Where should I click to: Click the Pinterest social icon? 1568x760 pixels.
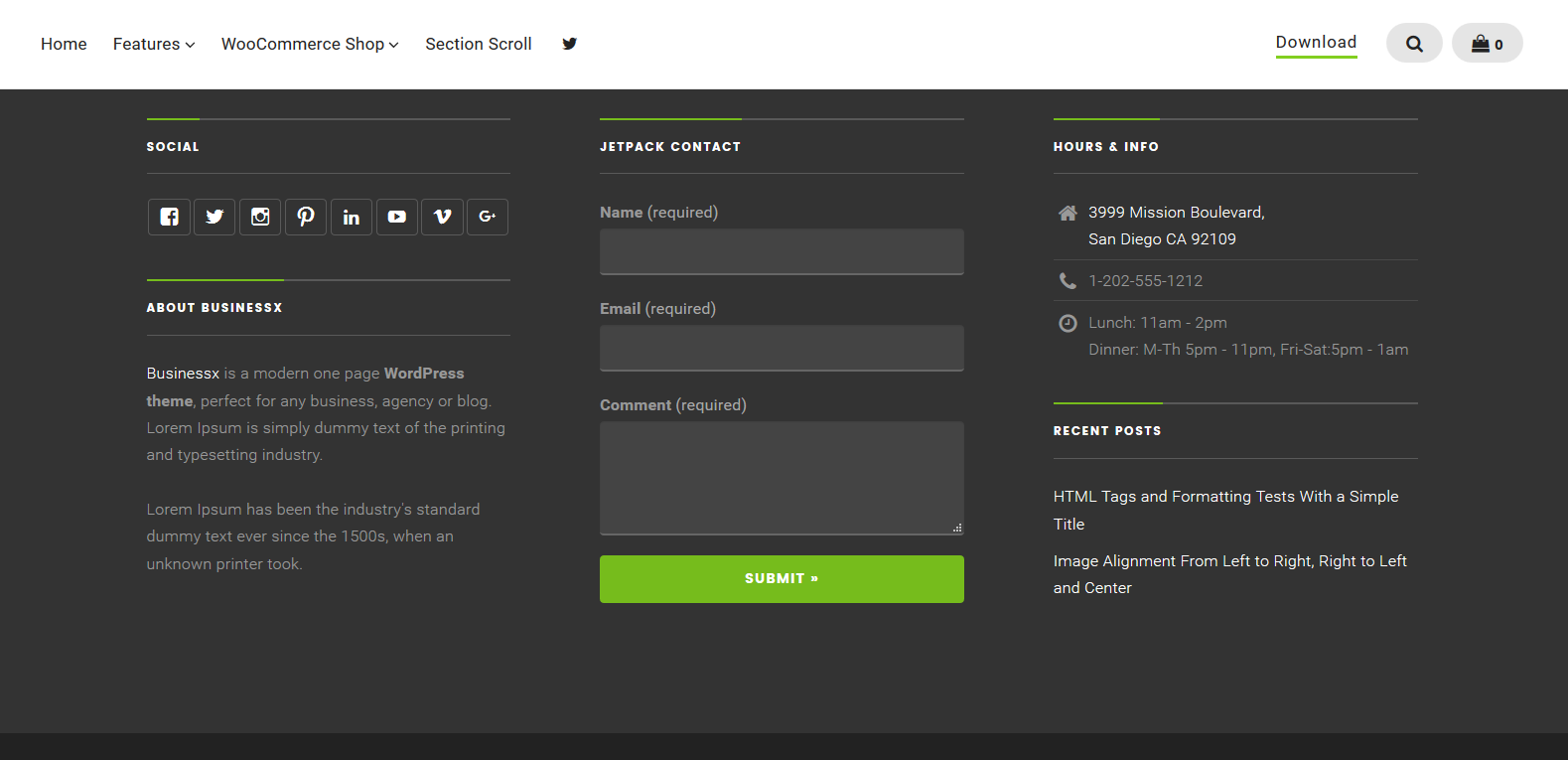[306, 217]
